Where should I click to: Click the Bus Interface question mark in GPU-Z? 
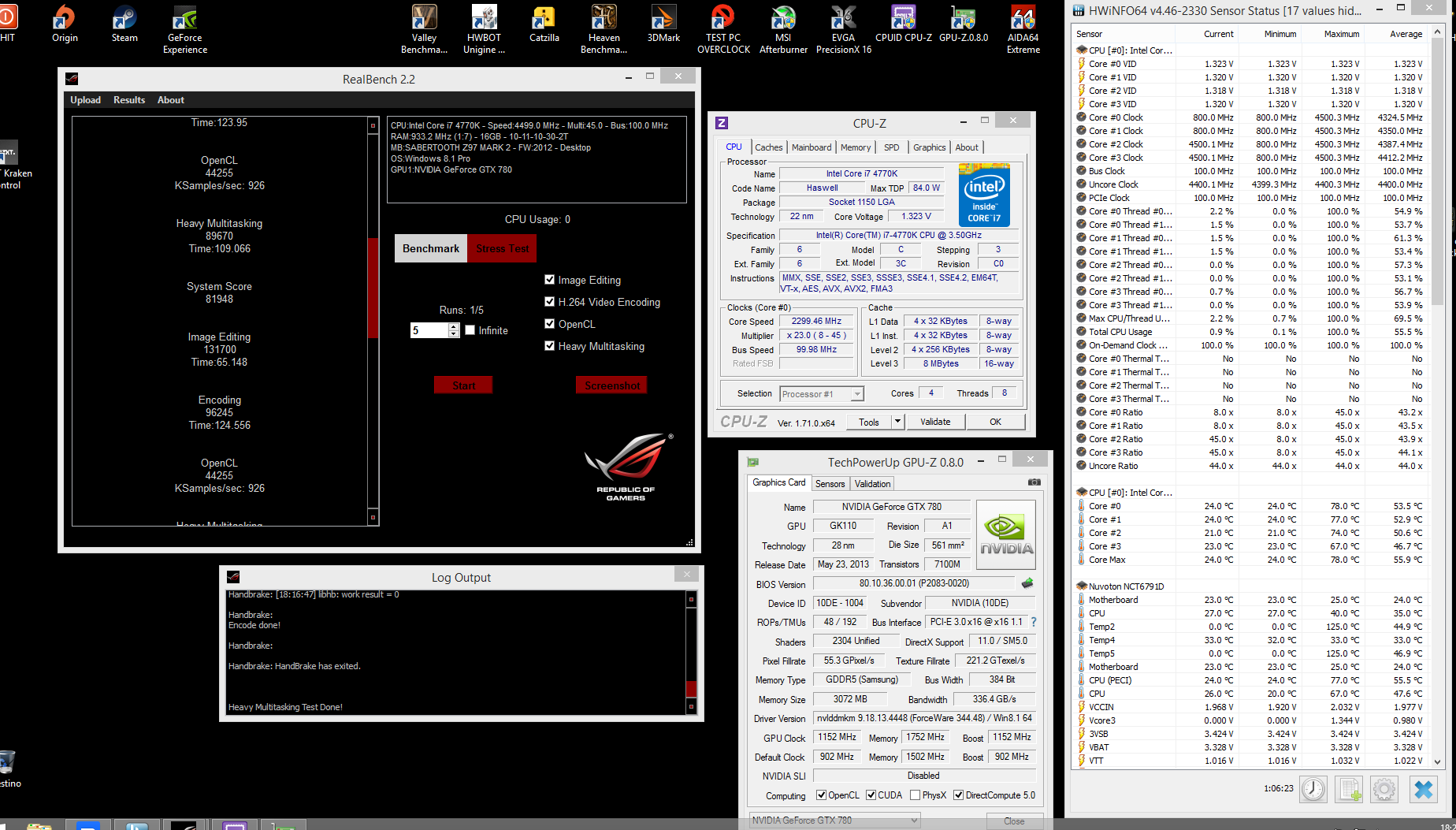pos(1034,622)
